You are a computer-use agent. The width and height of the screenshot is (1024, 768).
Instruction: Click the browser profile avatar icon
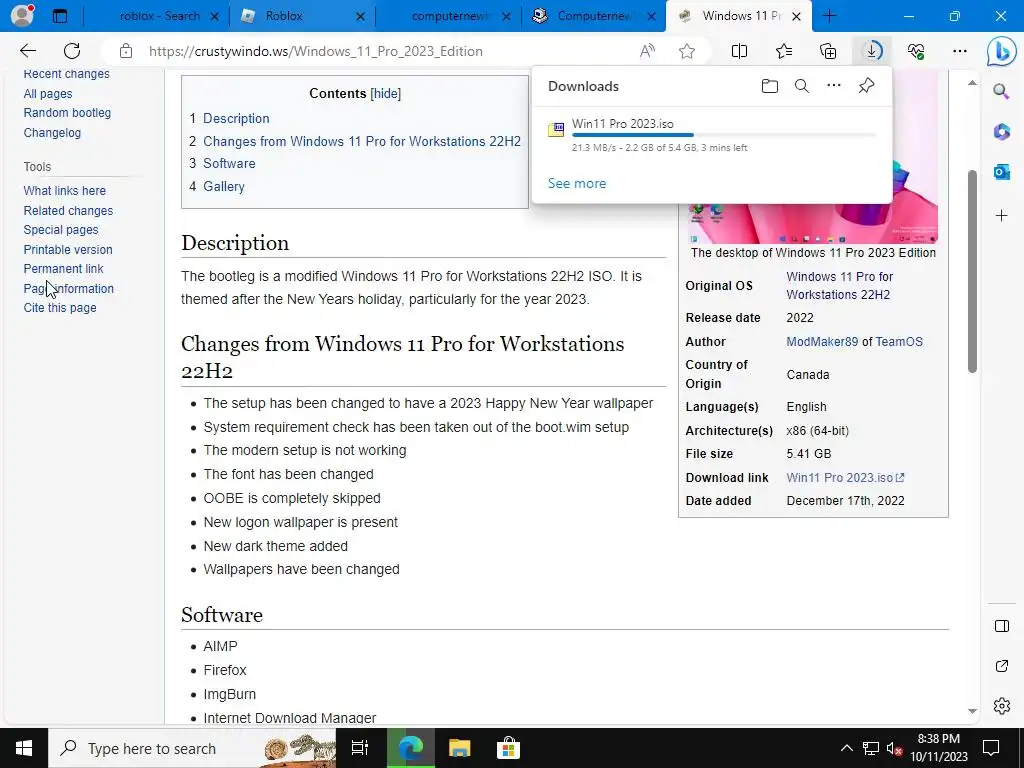pyautogui.click(x=22, y=16)
